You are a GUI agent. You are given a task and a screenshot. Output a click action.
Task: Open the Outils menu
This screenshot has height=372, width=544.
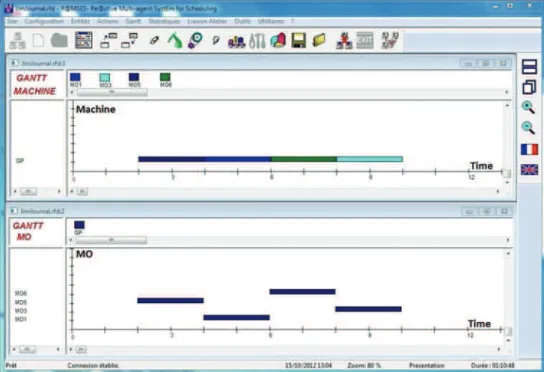tap(243, 21)
